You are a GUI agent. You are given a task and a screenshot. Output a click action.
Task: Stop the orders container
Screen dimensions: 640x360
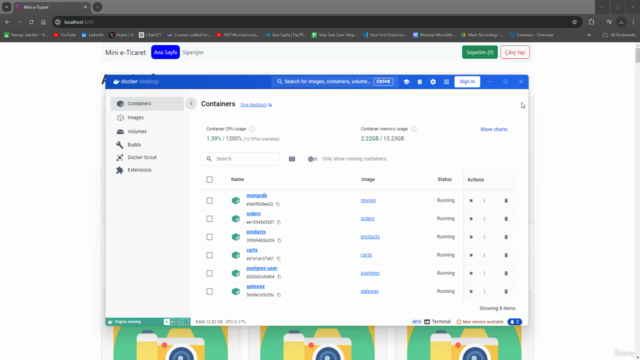point(471,219)
